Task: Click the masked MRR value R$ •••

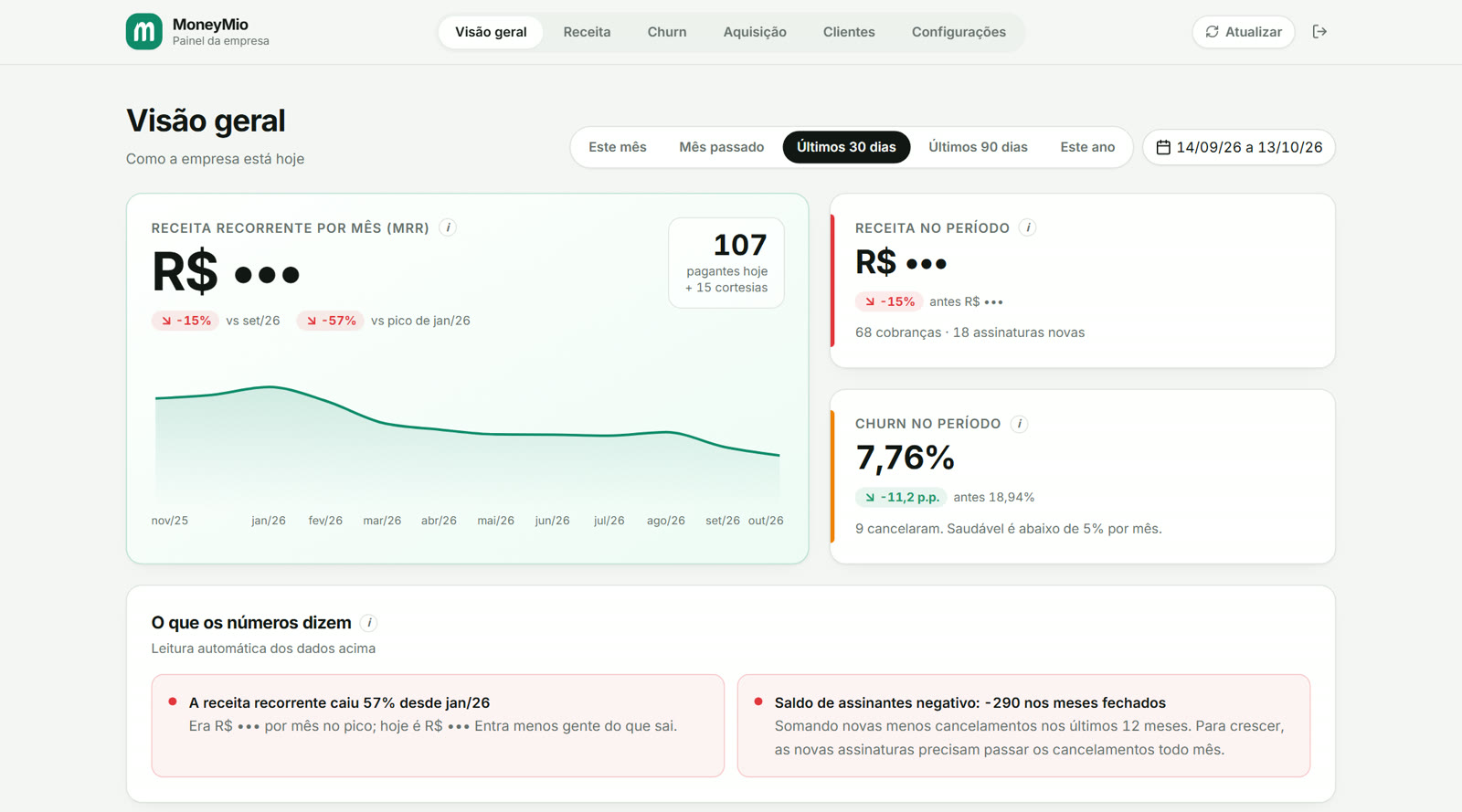Action: click(x=226, y=273)
